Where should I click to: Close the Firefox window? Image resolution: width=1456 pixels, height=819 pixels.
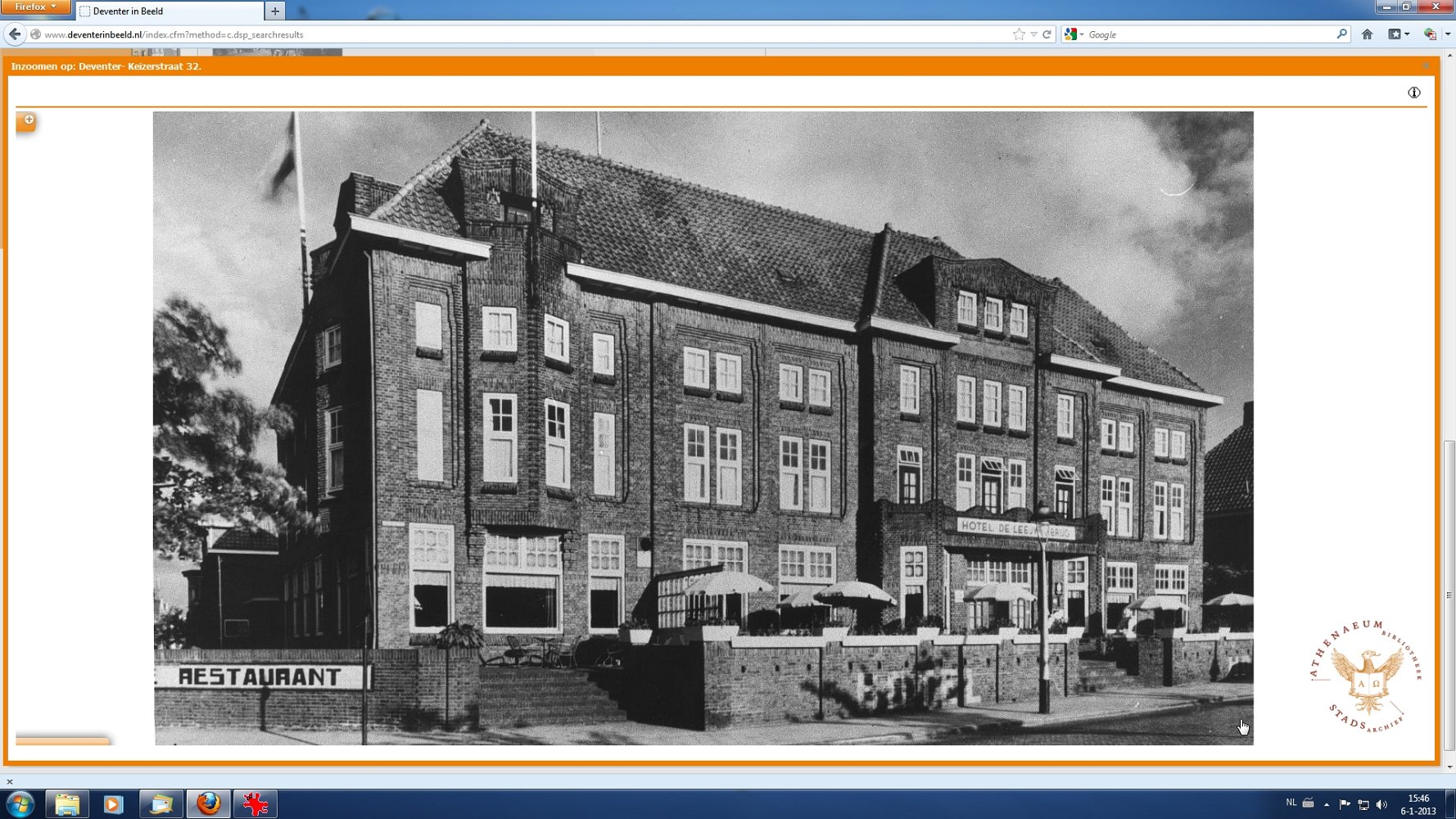(1436, 7)
